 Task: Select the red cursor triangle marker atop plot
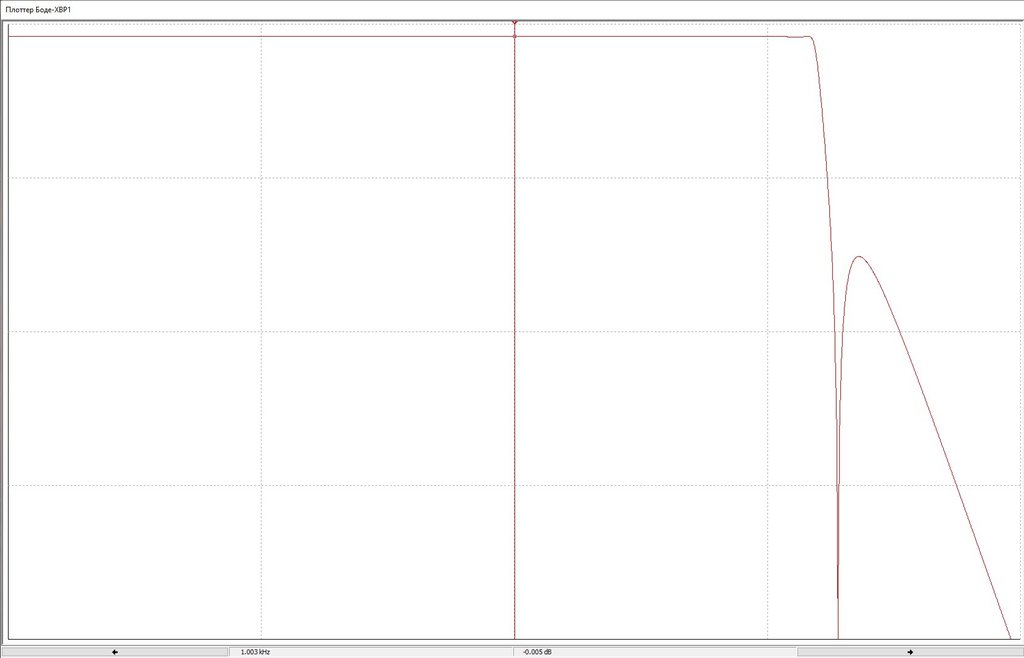pyautogui.click(x=515, y=23)
